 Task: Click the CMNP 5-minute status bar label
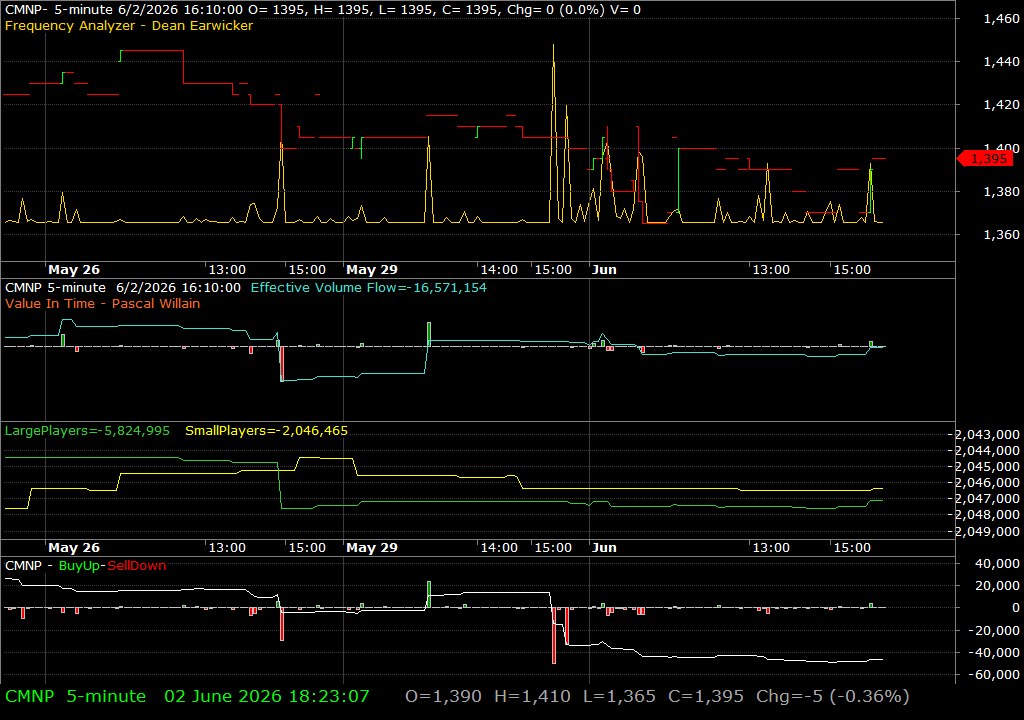click(76, 696)
